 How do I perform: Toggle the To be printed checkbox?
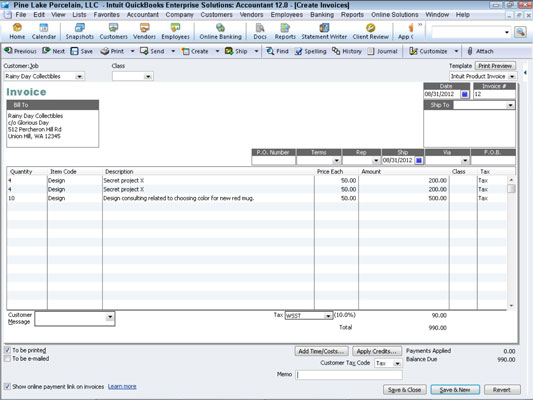click(7, 350)
